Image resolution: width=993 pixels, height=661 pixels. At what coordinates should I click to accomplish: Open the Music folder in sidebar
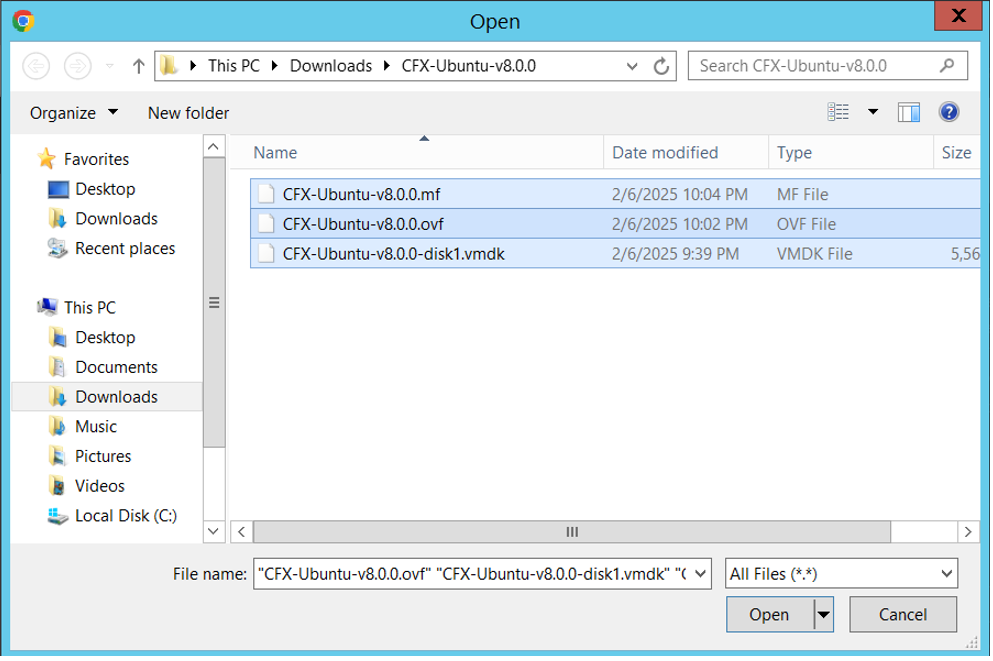click(96, 427)
